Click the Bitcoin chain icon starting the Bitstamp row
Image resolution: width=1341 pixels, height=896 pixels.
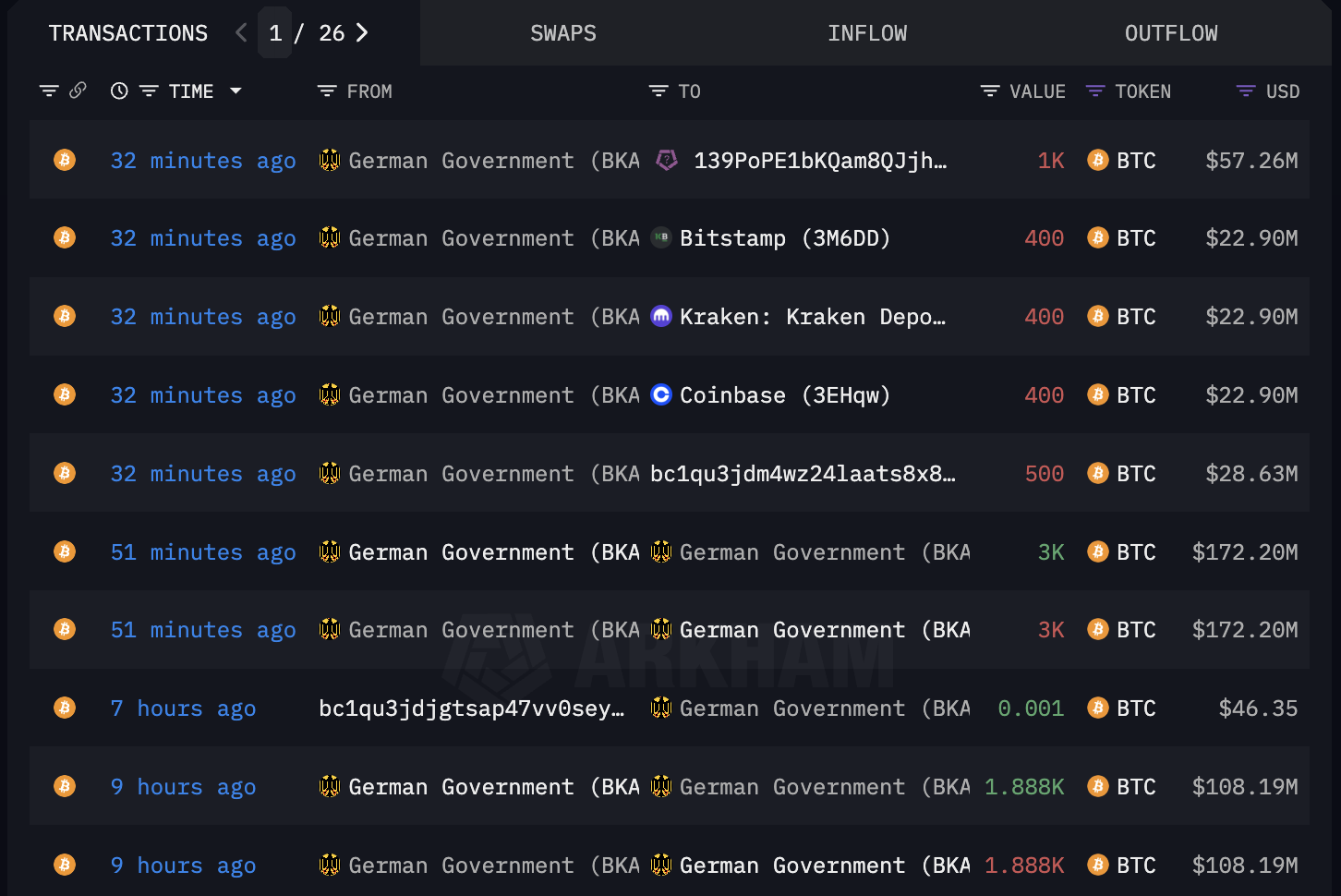coord(65,237)
